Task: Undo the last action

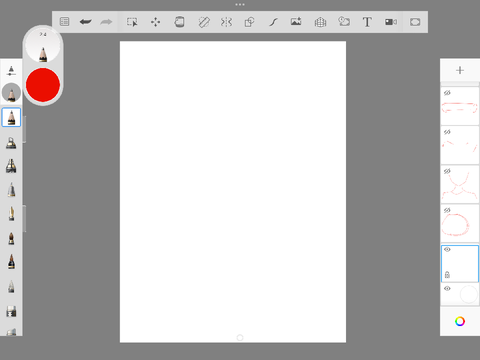Action: 86,22
